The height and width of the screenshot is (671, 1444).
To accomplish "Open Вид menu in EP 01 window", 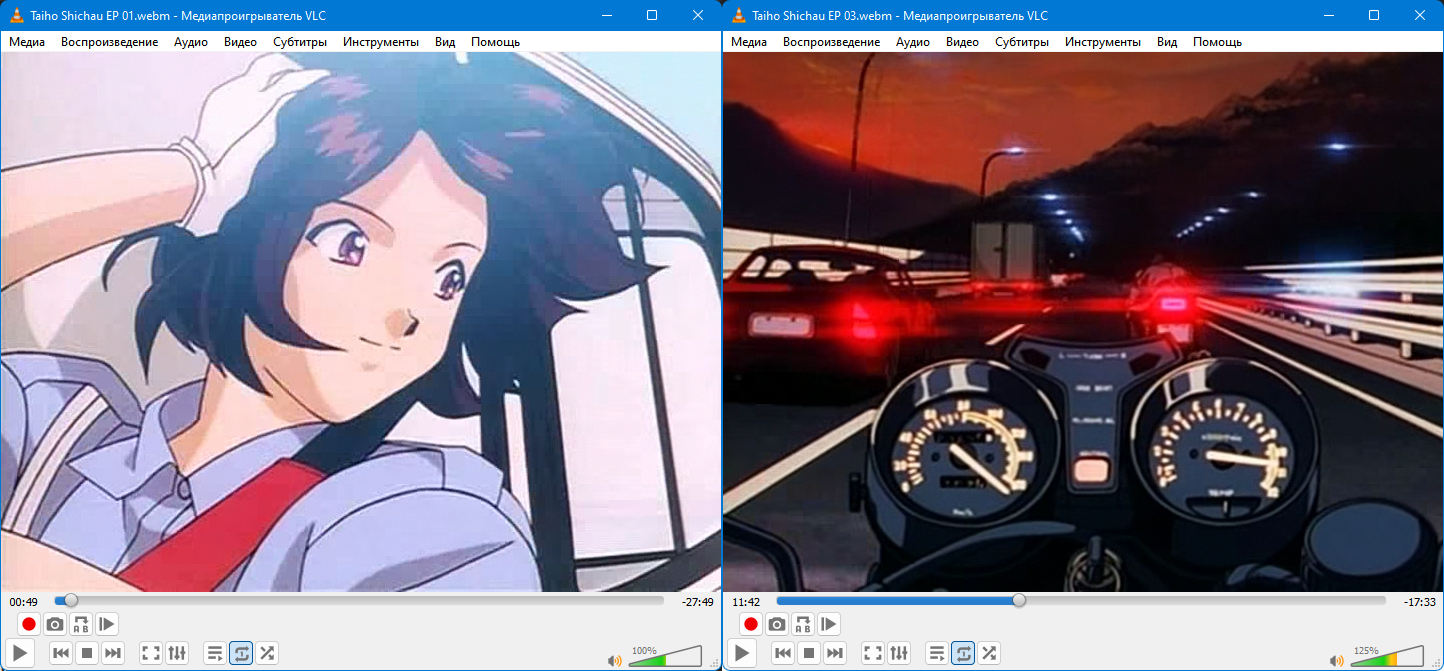I will 445,42.
